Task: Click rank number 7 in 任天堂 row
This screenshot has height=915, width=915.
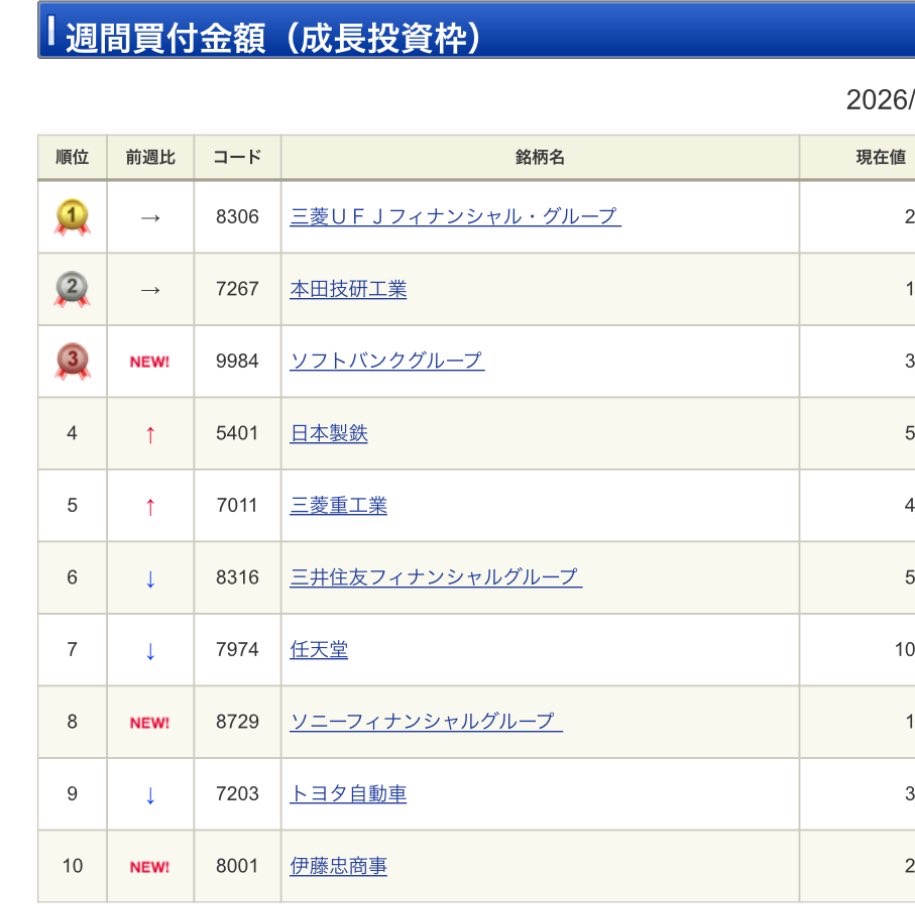Action: (72, 649)
